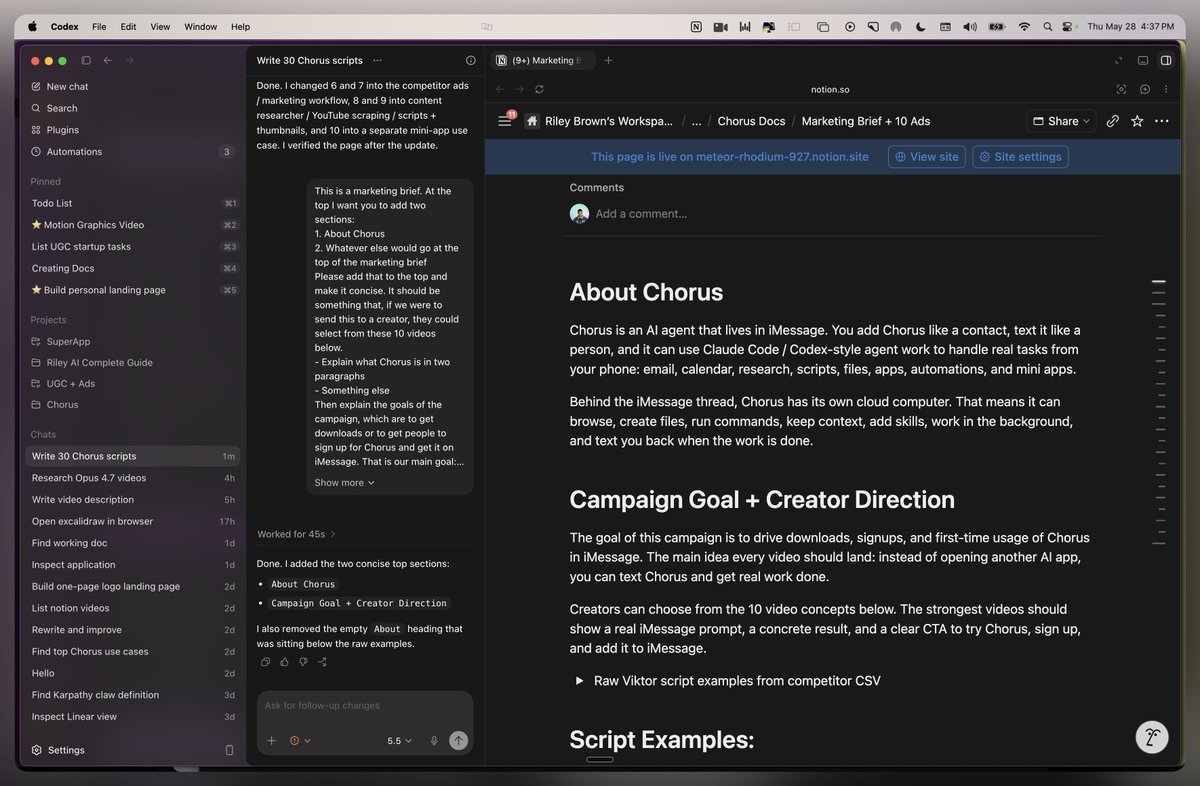The image size is (1200, 786).
Task: Click the Add a comment field
Action: pos(641,214)
